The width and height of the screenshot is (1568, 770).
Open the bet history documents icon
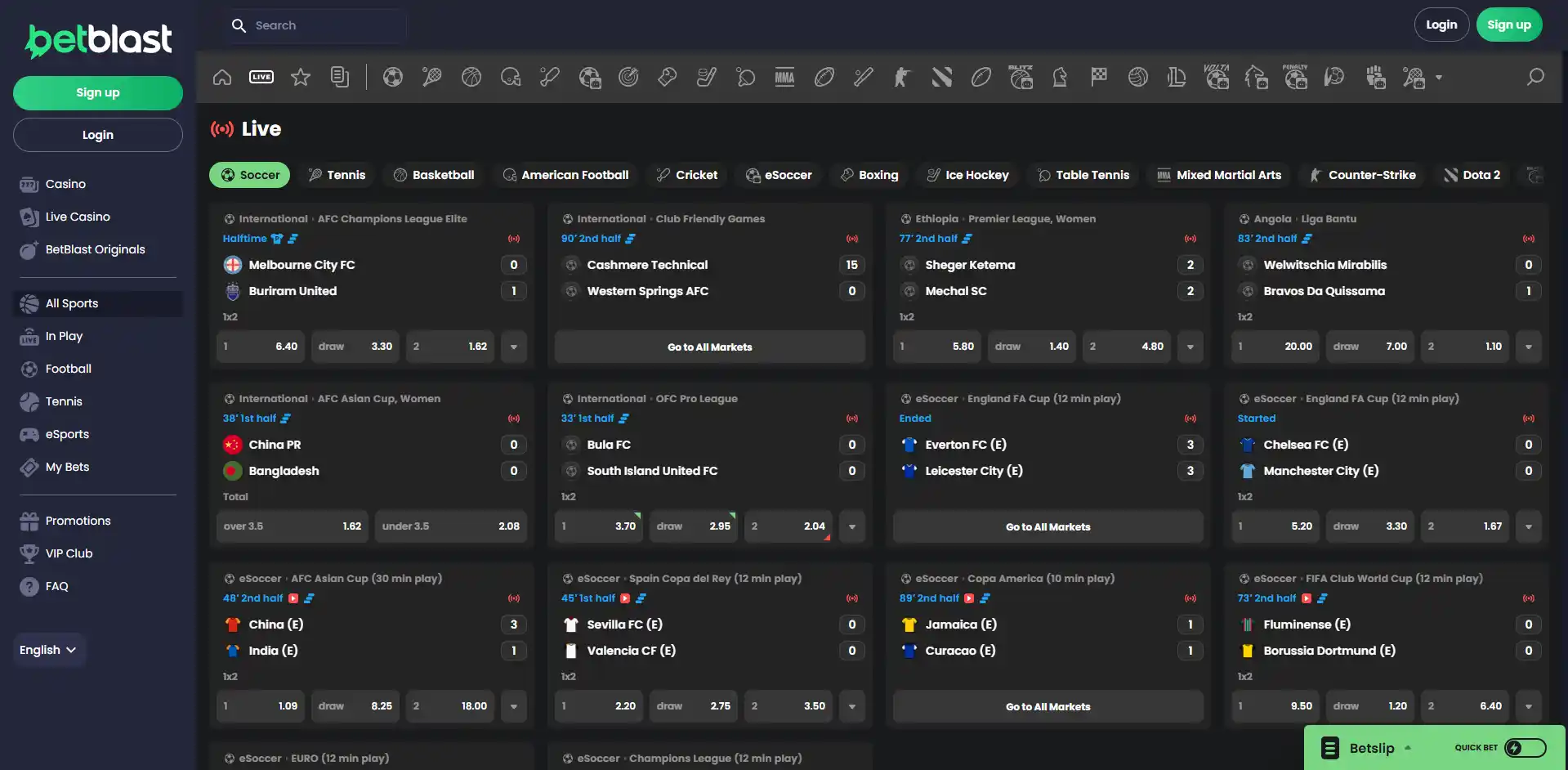coord(340,77)
